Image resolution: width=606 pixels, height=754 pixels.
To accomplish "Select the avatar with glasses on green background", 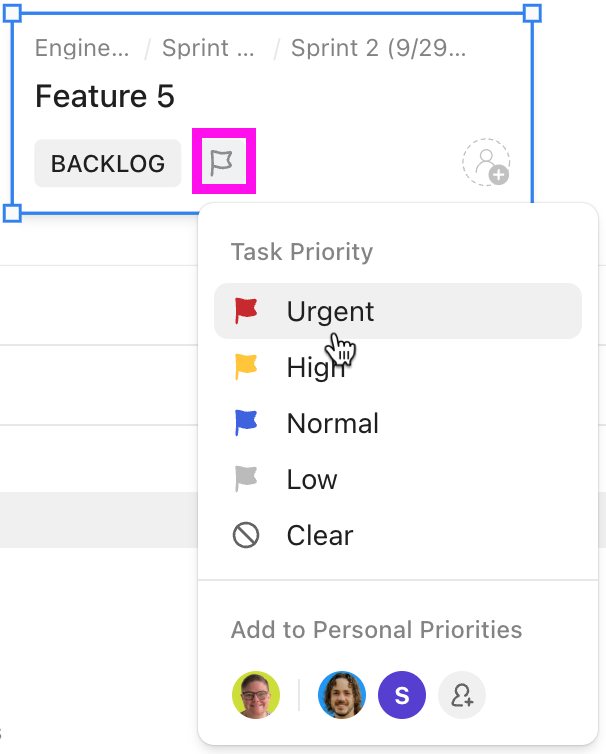I will 256,695.
